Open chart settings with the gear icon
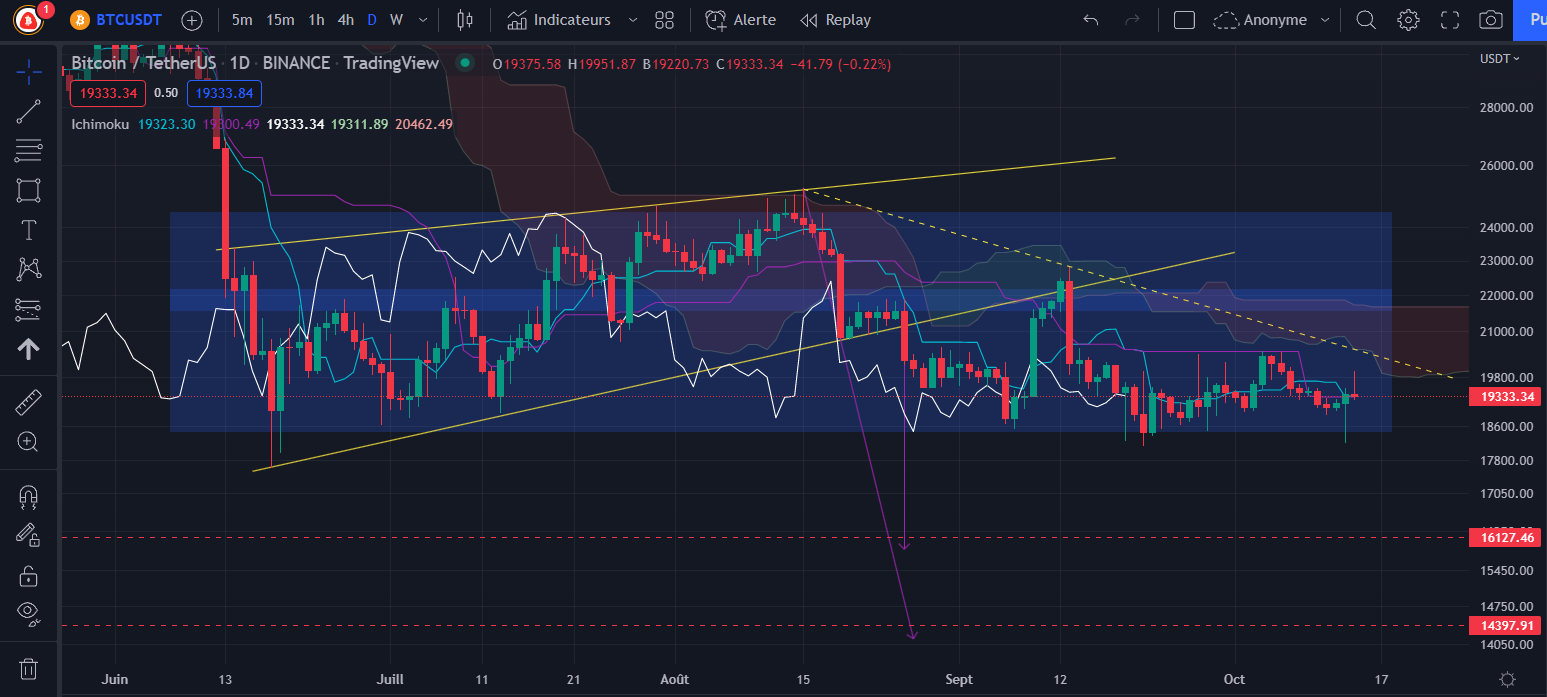Viewport: 1547px width, 697px height. pyautogui.click(x=1407, y=19)
